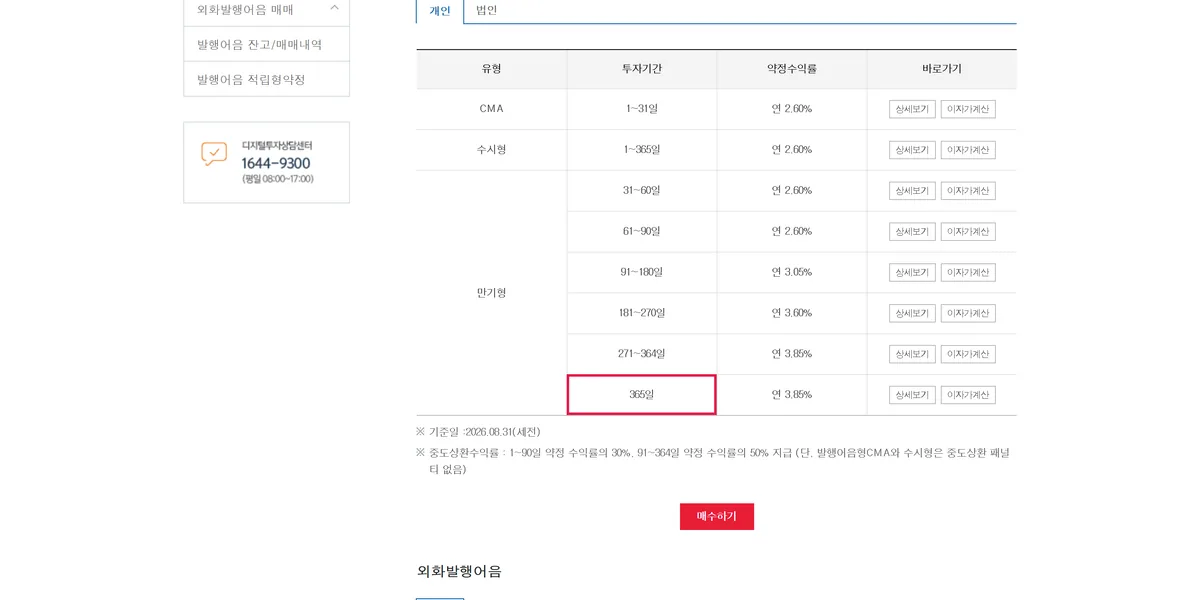The height and width of the screenshot is (600, 1200).
Task: Click 상세보기 for the 271~364일 period
Action: point(912,354)
